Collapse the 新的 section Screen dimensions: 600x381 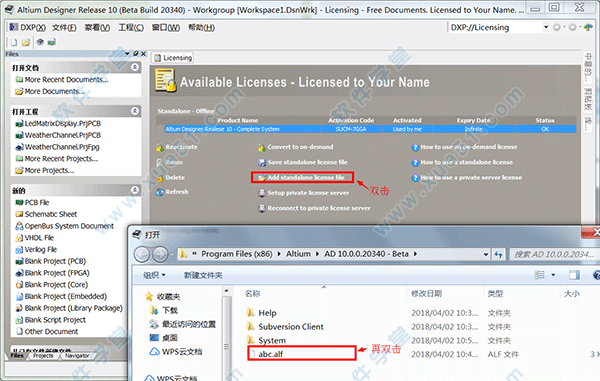click(x=135, y=190)
